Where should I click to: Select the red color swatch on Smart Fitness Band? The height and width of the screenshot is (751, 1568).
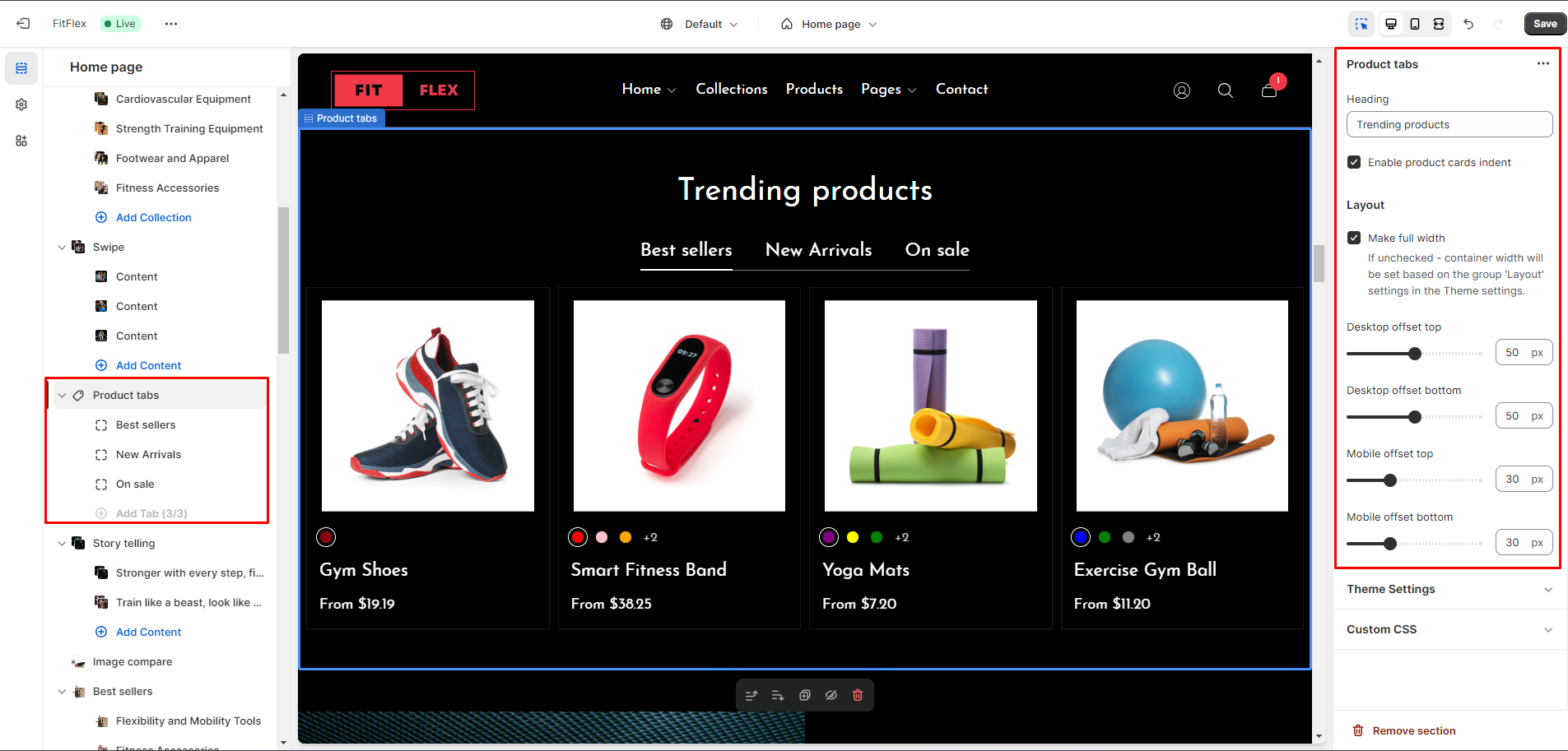[x=578, y=537]
